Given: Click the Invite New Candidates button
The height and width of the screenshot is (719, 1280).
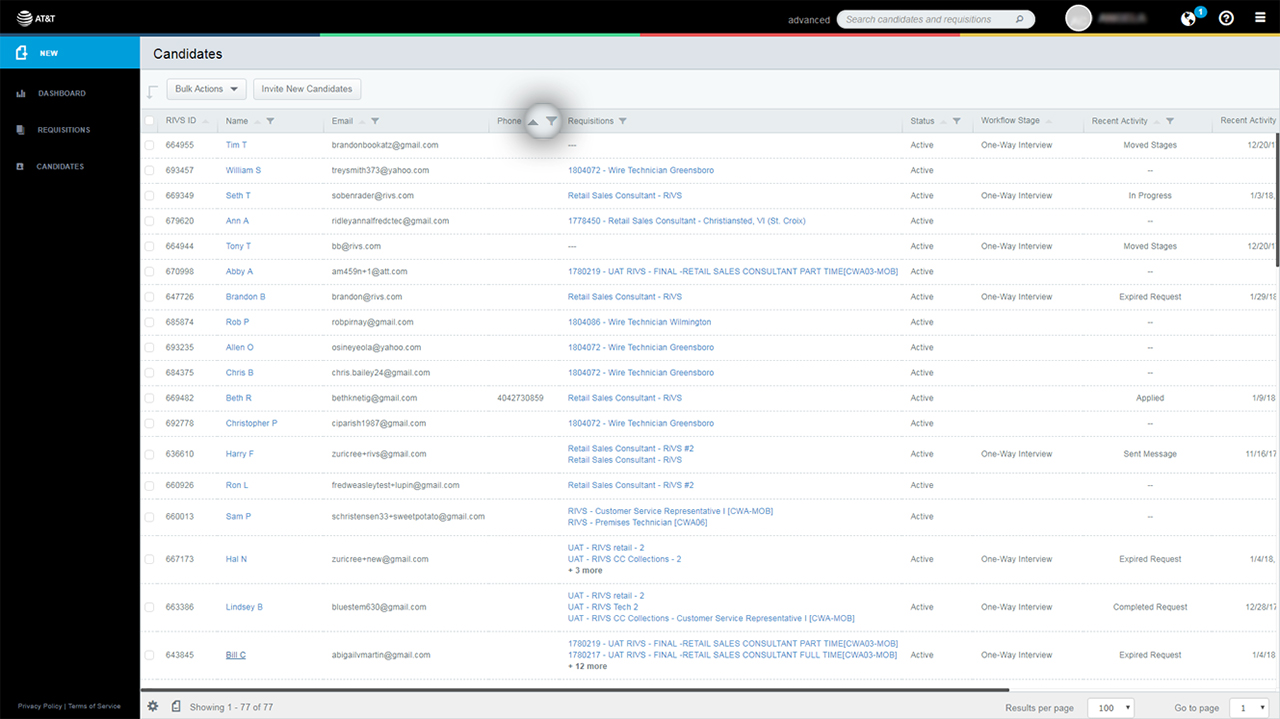Looking at the screenshot, I should coord(307,89).
